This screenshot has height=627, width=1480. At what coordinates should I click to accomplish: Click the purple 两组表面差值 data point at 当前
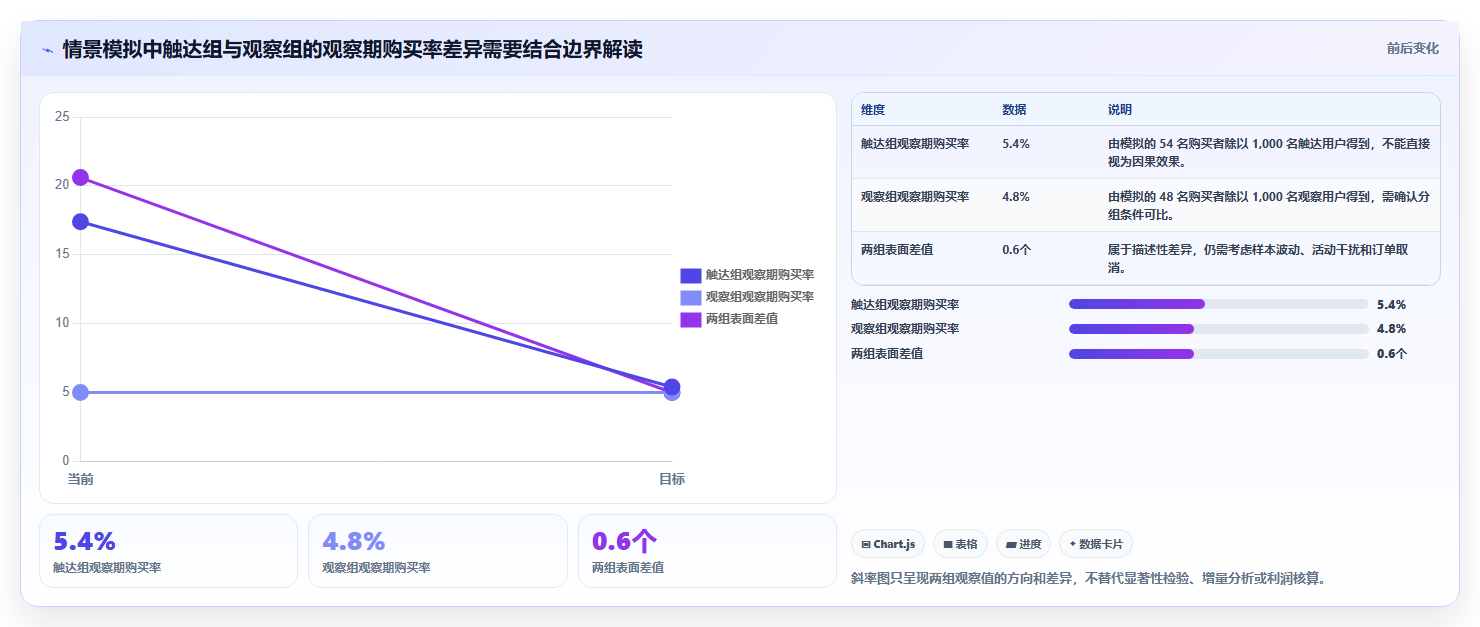click(80, 177)
